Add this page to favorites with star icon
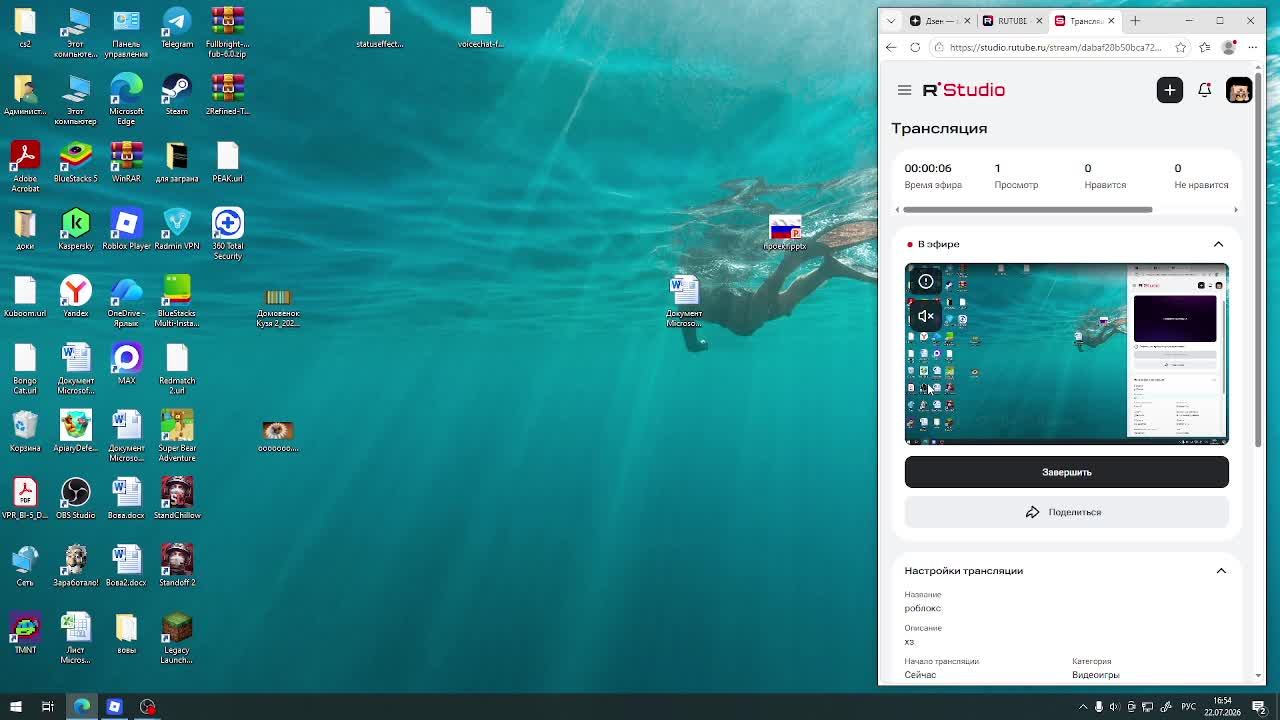This screenshot has width=1280, height=720. point(1180,47)
